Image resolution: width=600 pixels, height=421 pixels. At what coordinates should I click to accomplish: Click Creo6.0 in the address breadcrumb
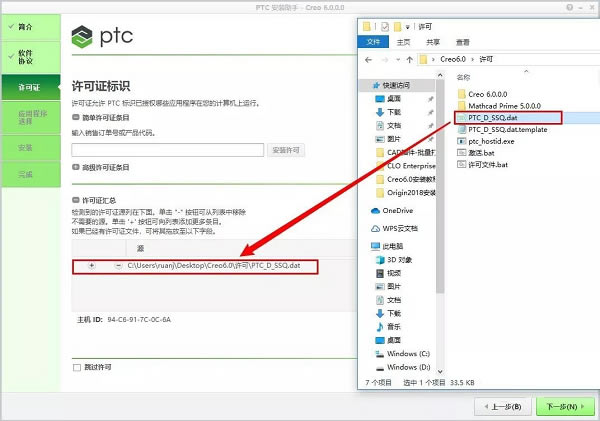coord(453,59)
